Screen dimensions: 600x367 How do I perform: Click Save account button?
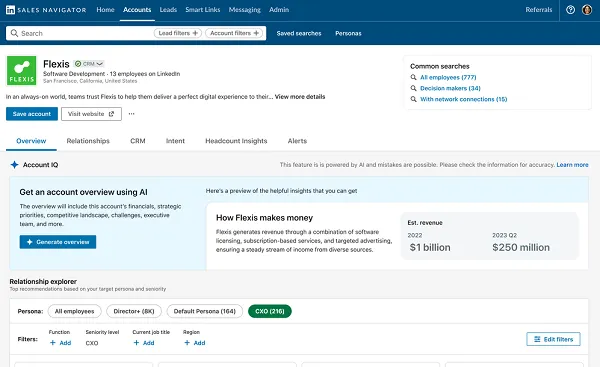tap(32, 114)
